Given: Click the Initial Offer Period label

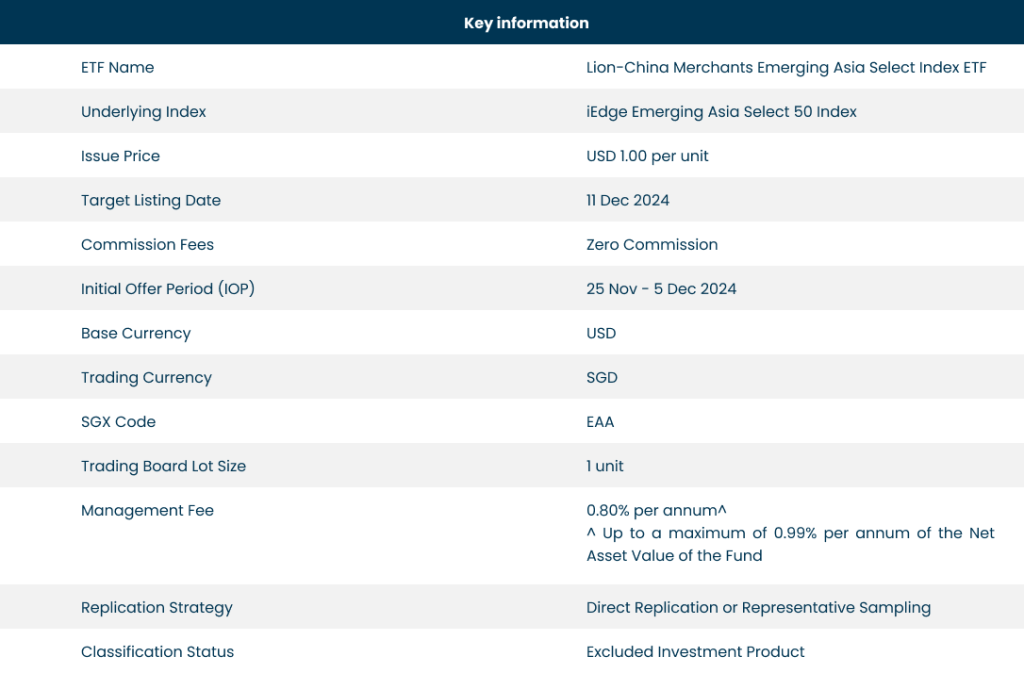Looking at the screenshot, I should point(168,288).
